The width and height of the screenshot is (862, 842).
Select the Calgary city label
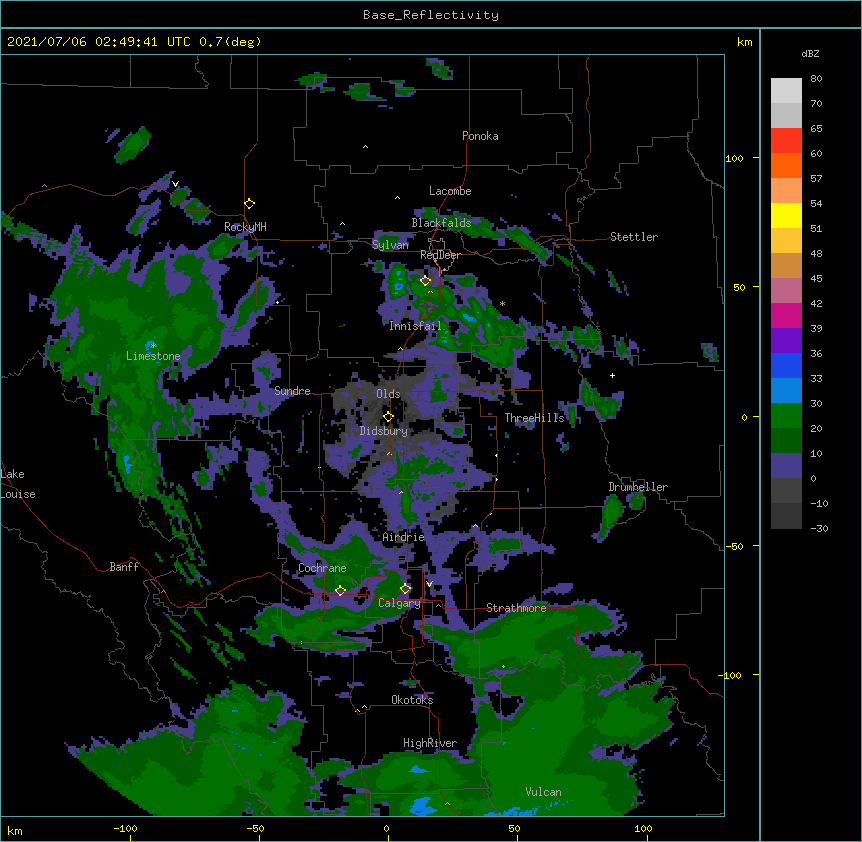pos(400,603)
